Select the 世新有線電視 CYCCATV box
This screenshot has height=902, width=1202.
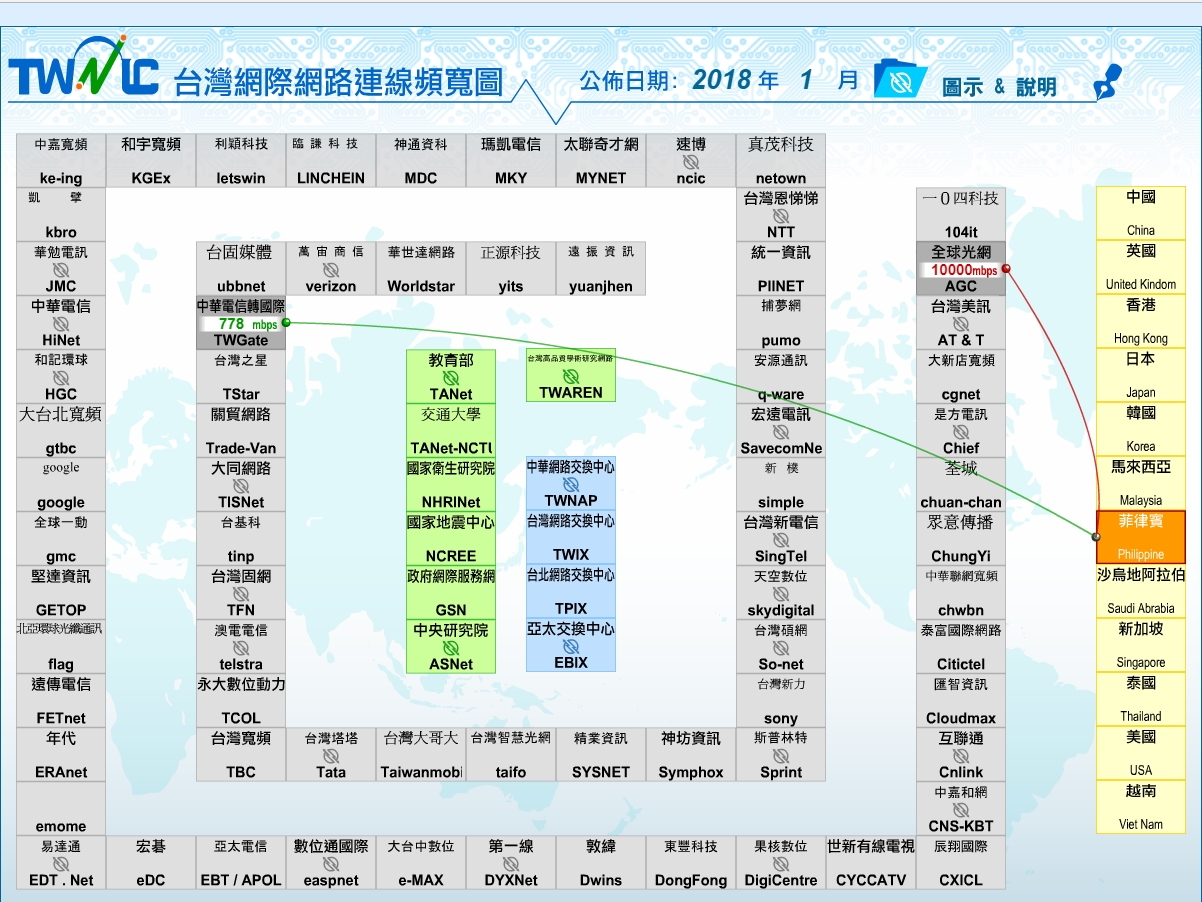(x=871, y=863)
